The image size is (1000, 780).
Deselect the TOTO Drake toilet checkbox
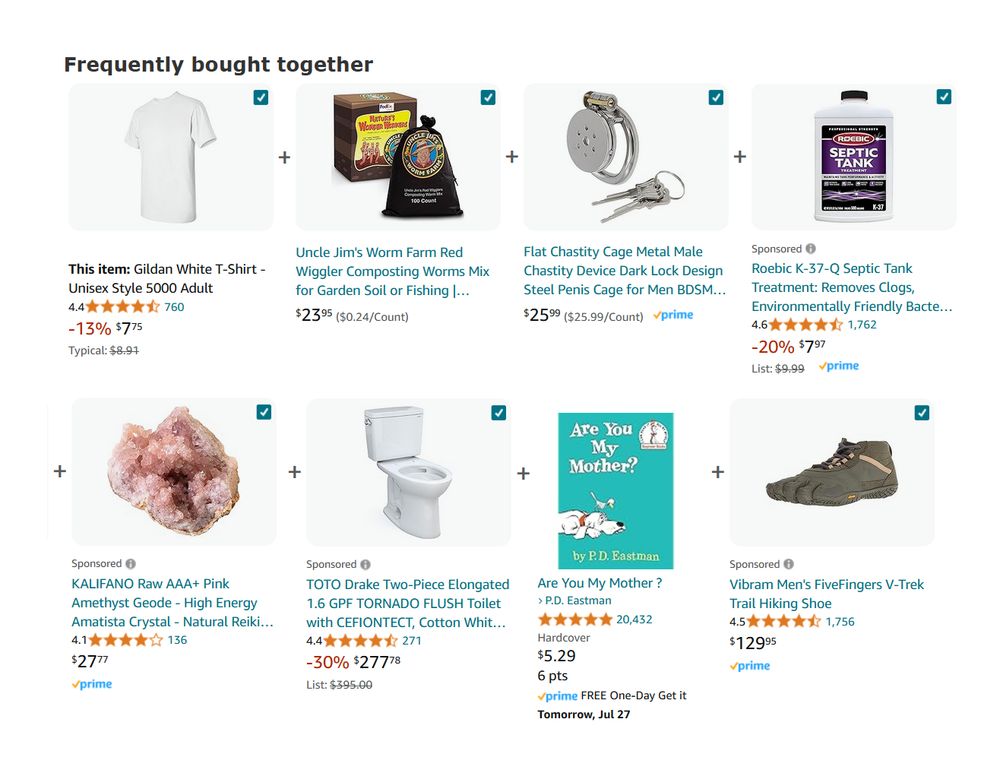[498, 413]
